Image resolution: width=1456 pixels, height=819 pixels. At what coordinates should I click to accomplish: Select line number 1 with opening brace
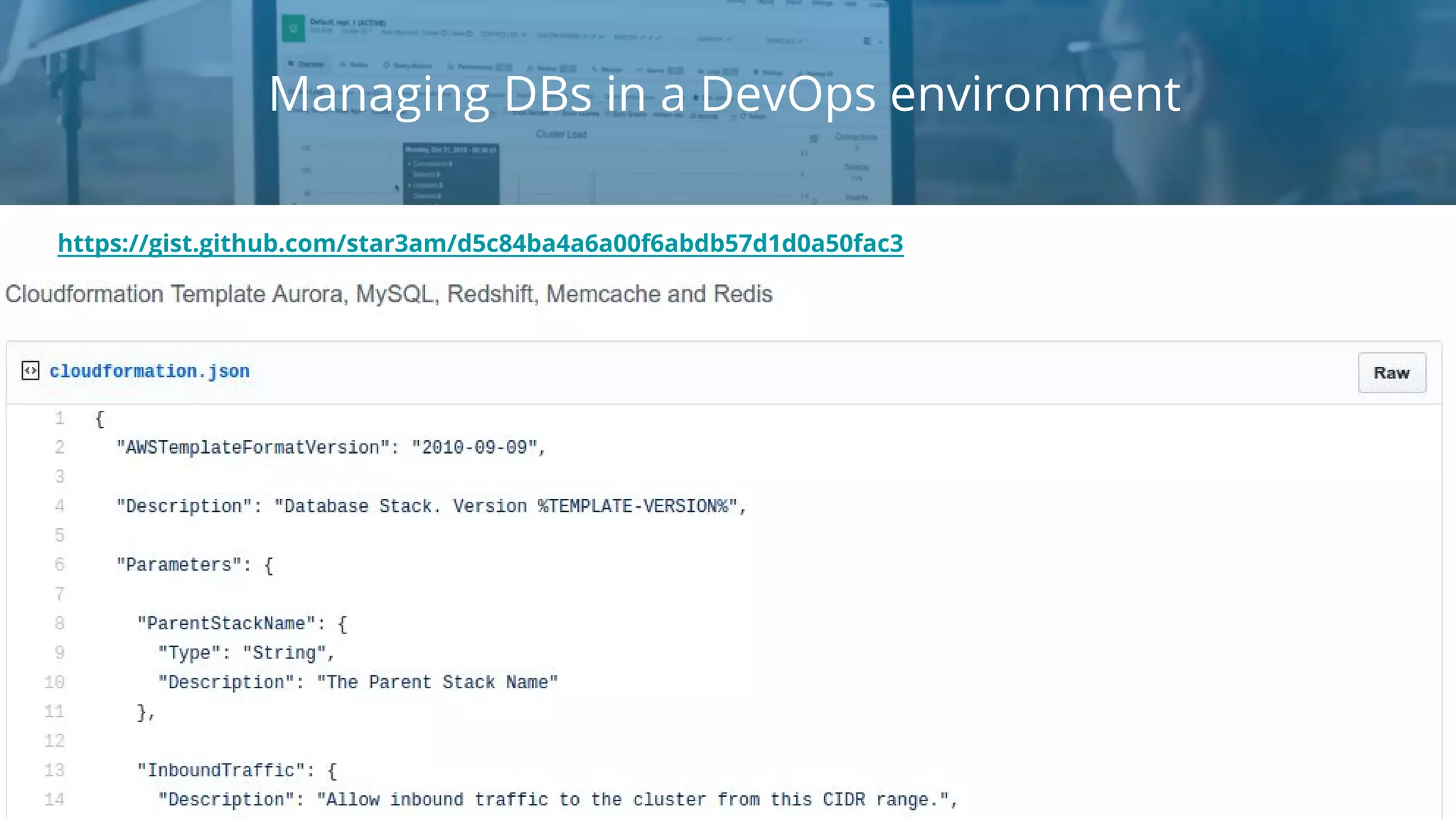click(60, 418)
